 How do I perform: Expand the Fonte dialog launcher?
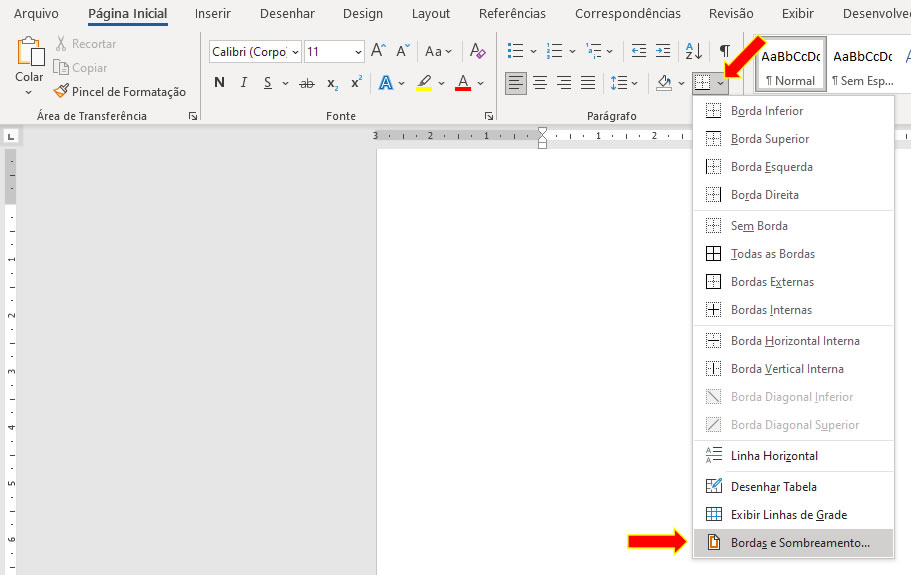(x=489, y=116)
